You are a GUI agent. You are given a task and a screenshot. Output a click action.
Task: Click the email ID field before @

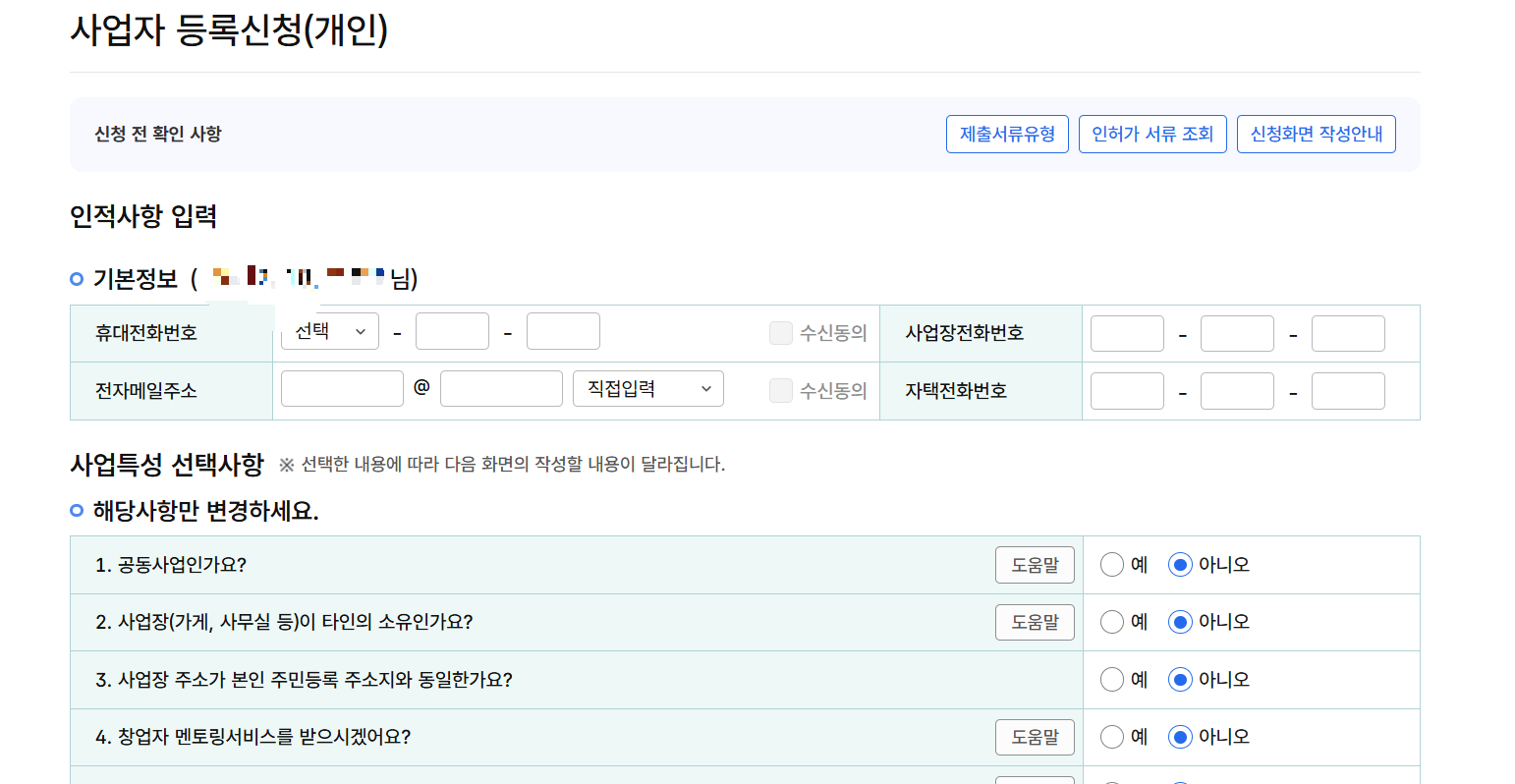click(x=342, y=389)
